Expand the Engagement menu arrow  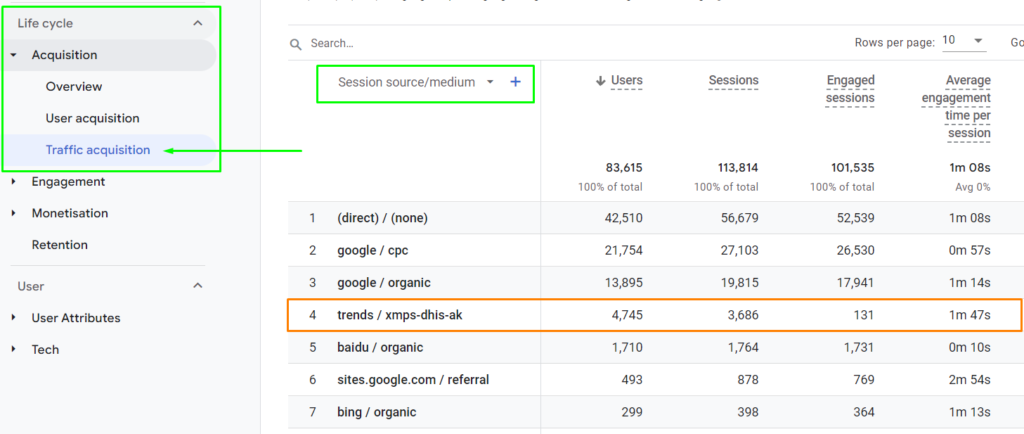14,181
